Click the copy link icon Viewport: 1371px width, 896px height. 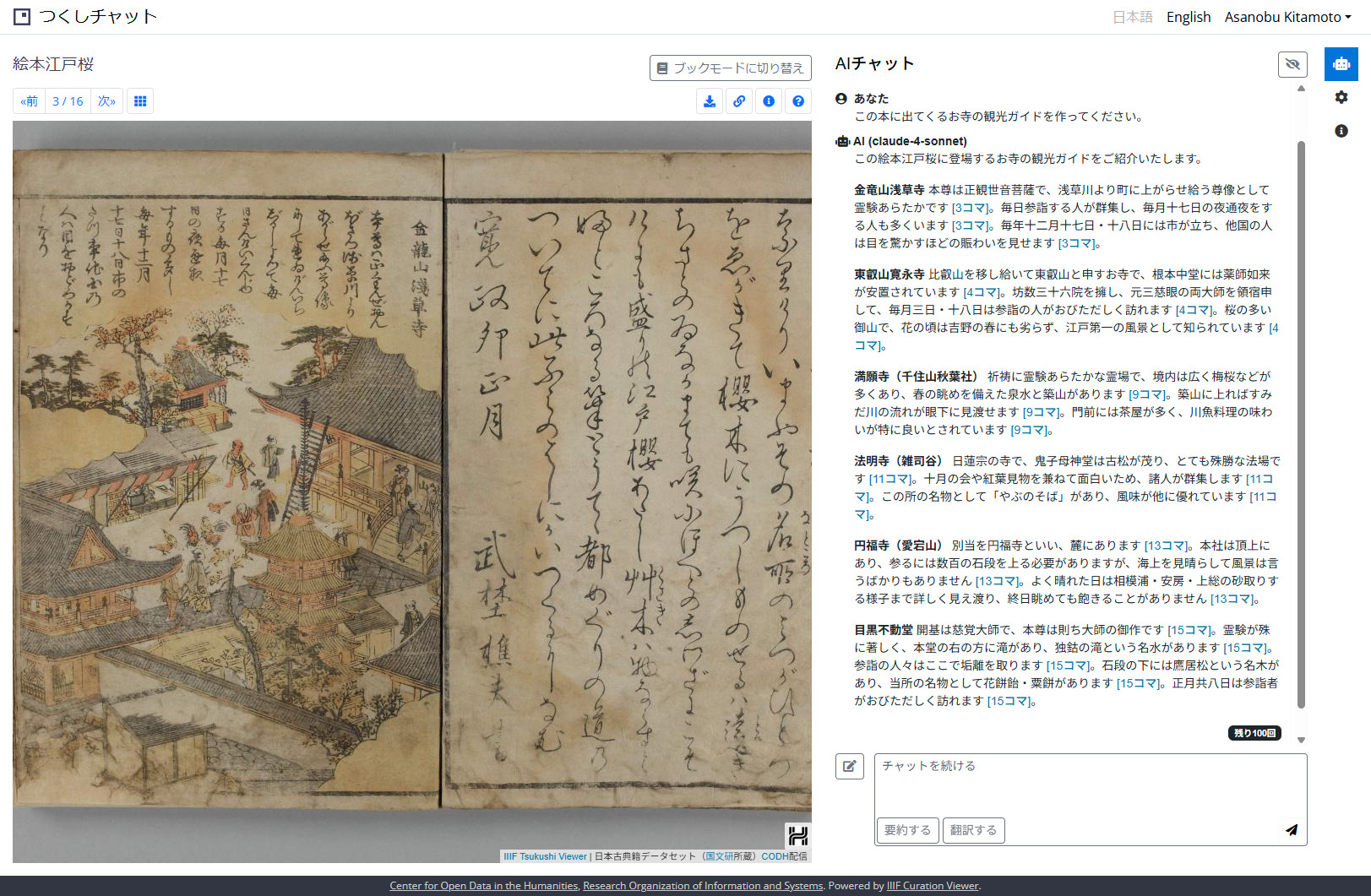tap(739, 101)
